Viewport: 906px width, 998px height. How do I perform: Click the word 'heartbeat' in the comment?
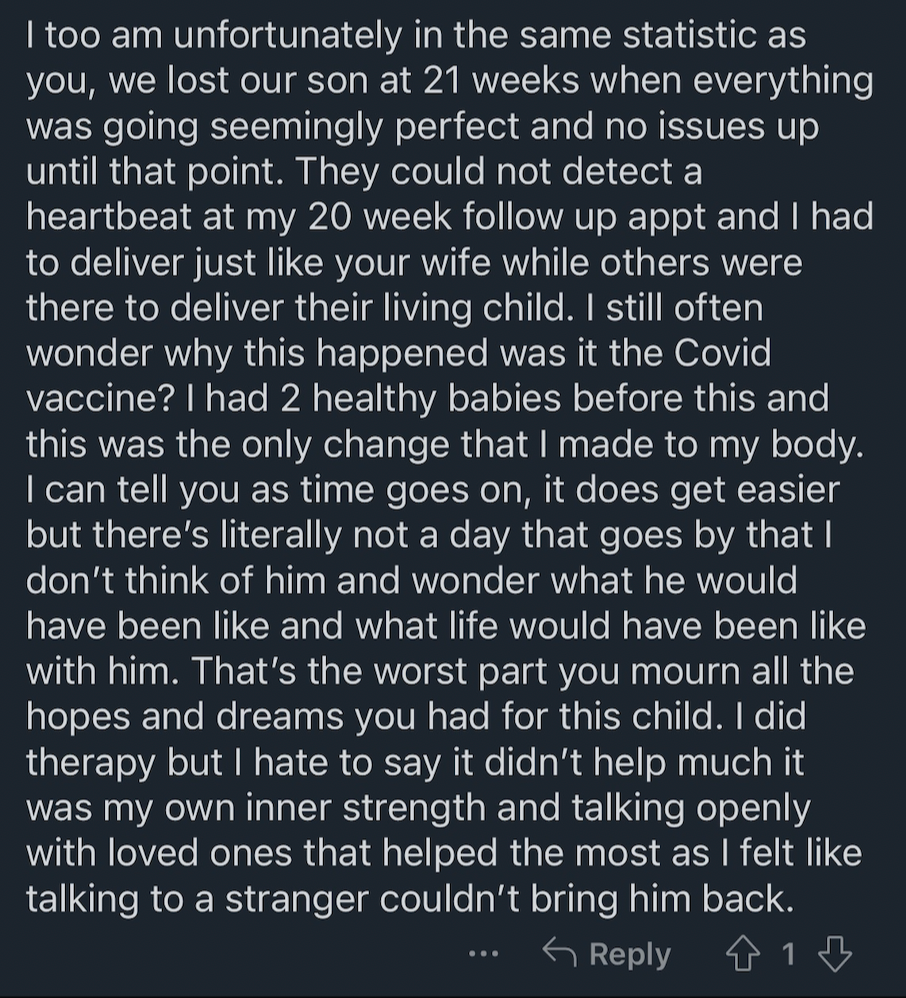coord(109,218)
